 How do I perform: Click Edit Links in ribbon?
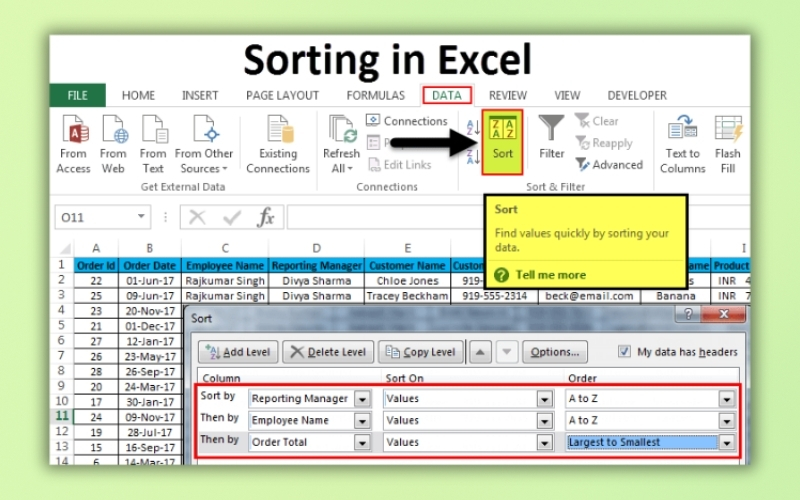400,165
